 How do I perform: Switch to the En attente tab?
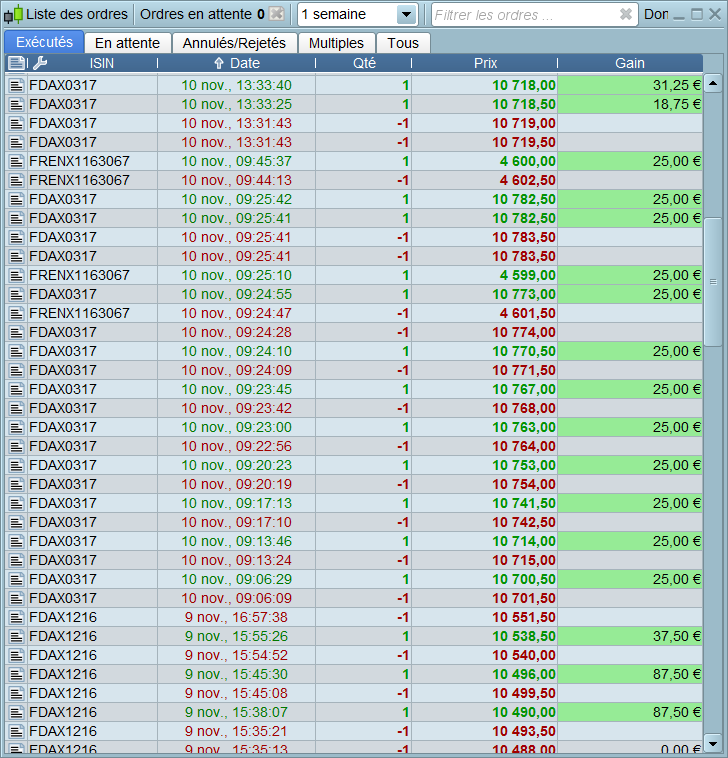pyautogui.click(x=128, y=43)
